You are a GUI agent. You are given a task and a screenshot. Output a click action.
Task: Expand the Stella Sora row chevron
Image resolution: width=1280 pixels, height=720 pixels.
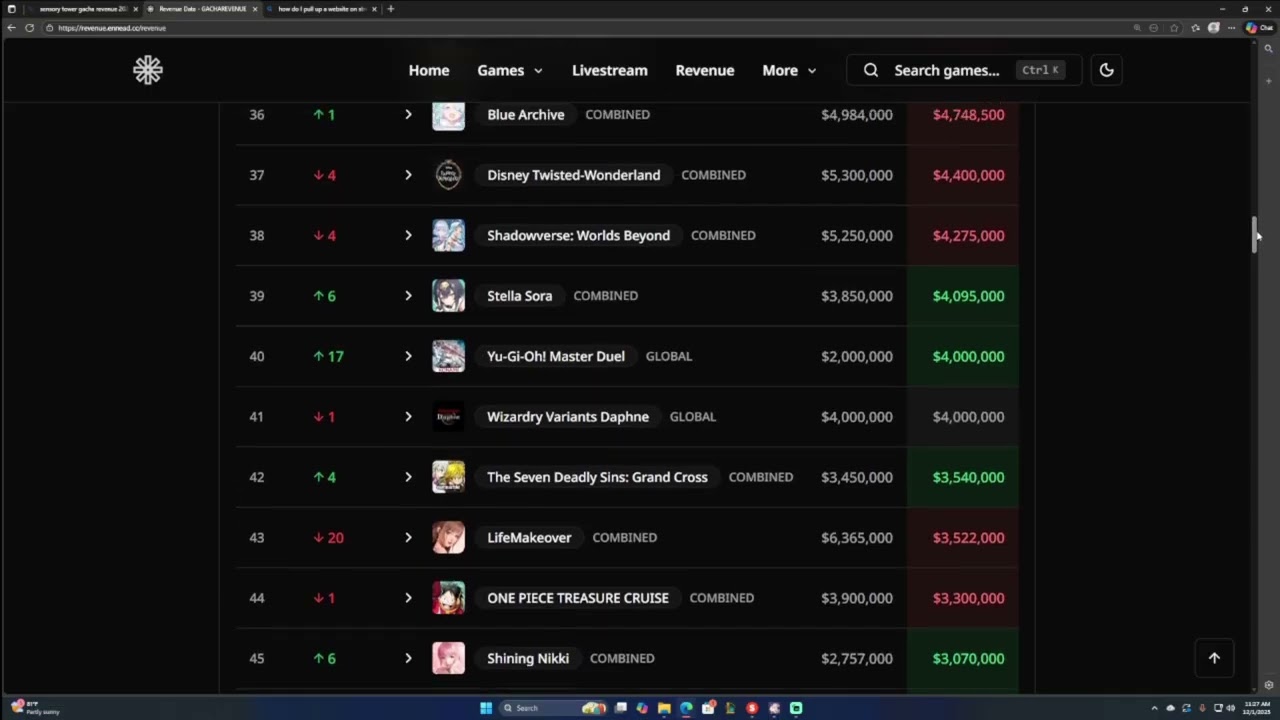click(408, 296)
